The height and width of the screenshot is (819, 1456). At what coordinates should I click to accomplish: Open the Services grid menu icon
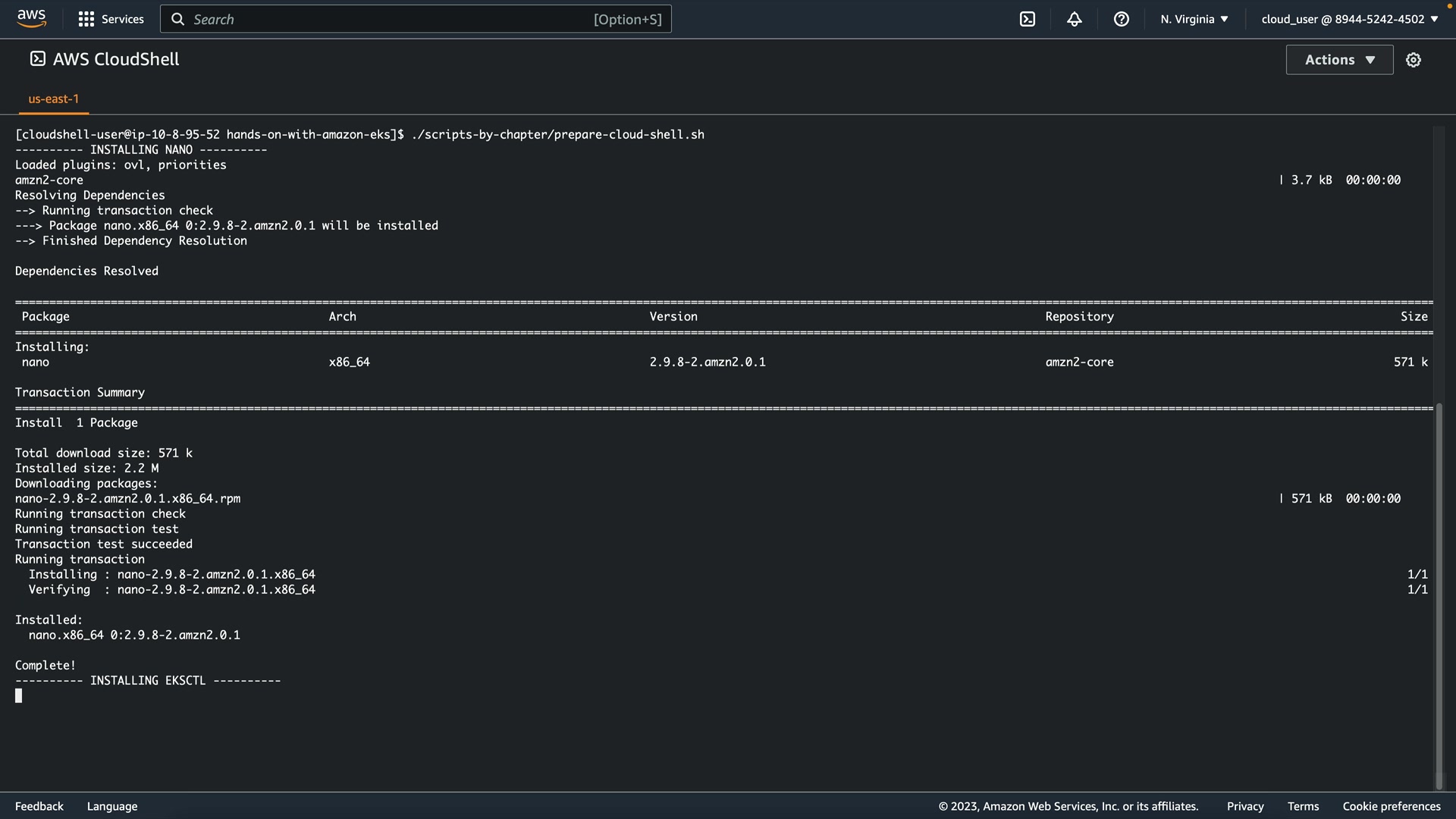[86, 19]
